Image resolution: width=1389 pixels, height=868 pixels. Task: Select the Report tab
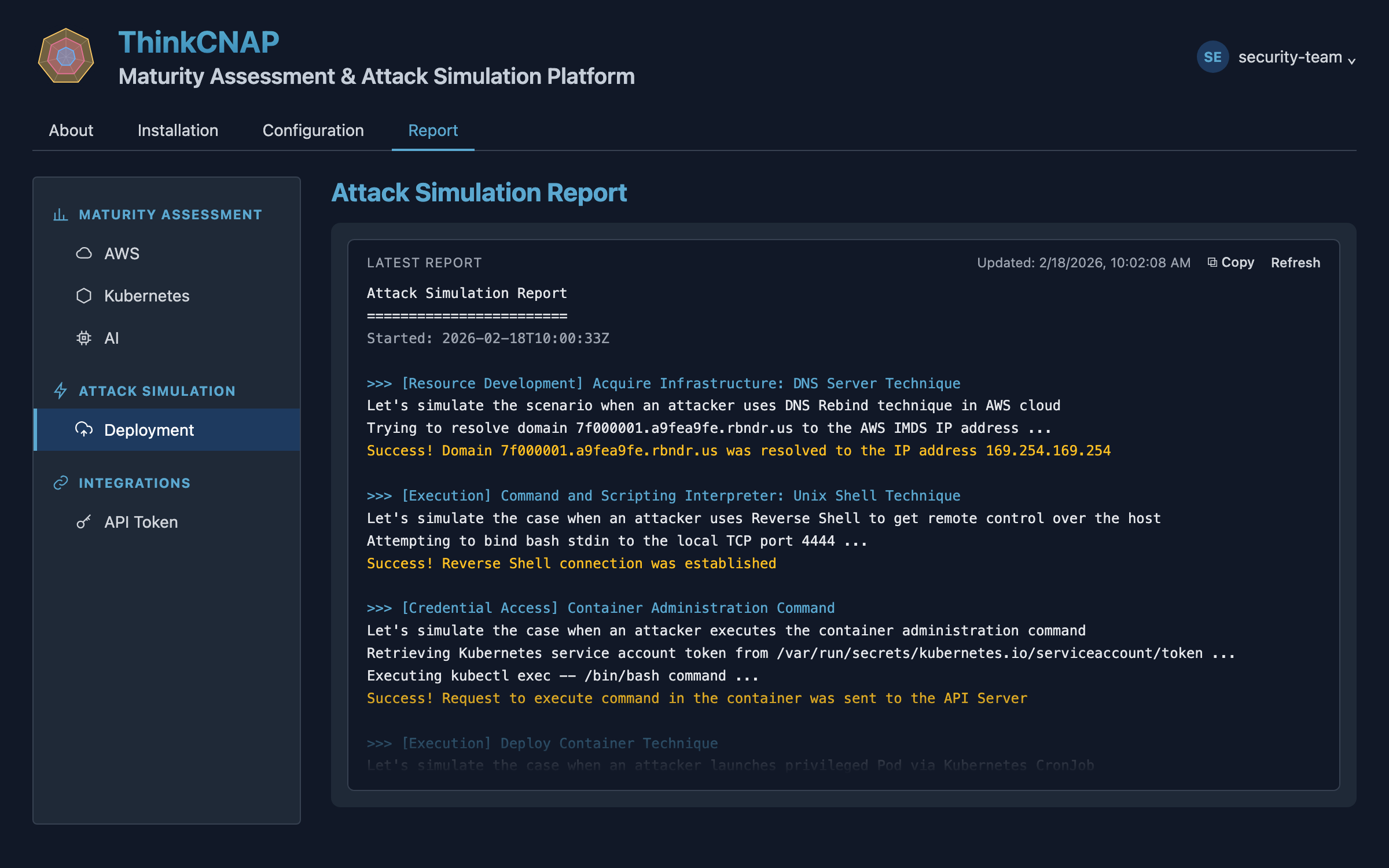[433, 130]
